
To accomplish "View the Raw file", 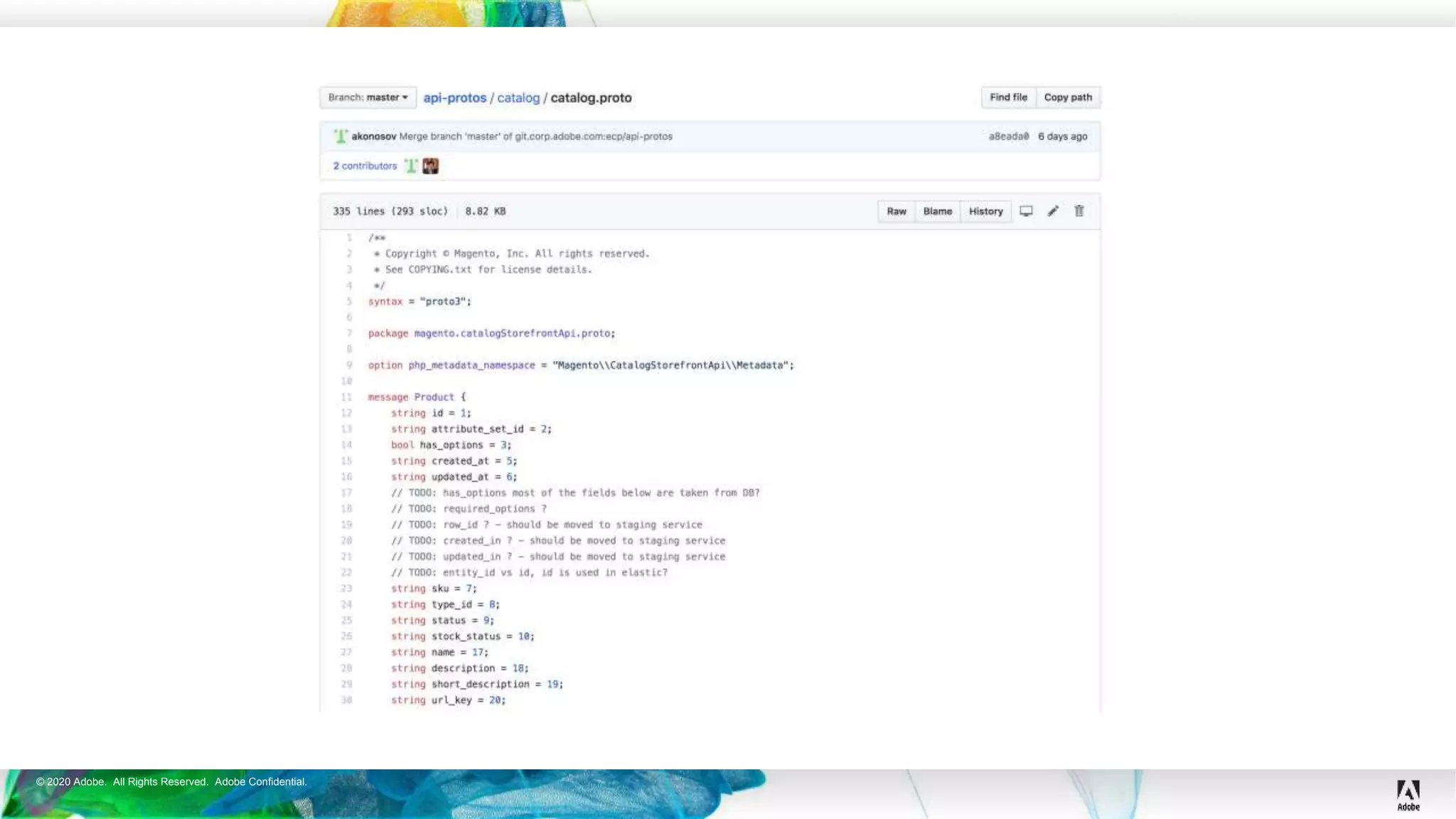I will tap(896, 211).
